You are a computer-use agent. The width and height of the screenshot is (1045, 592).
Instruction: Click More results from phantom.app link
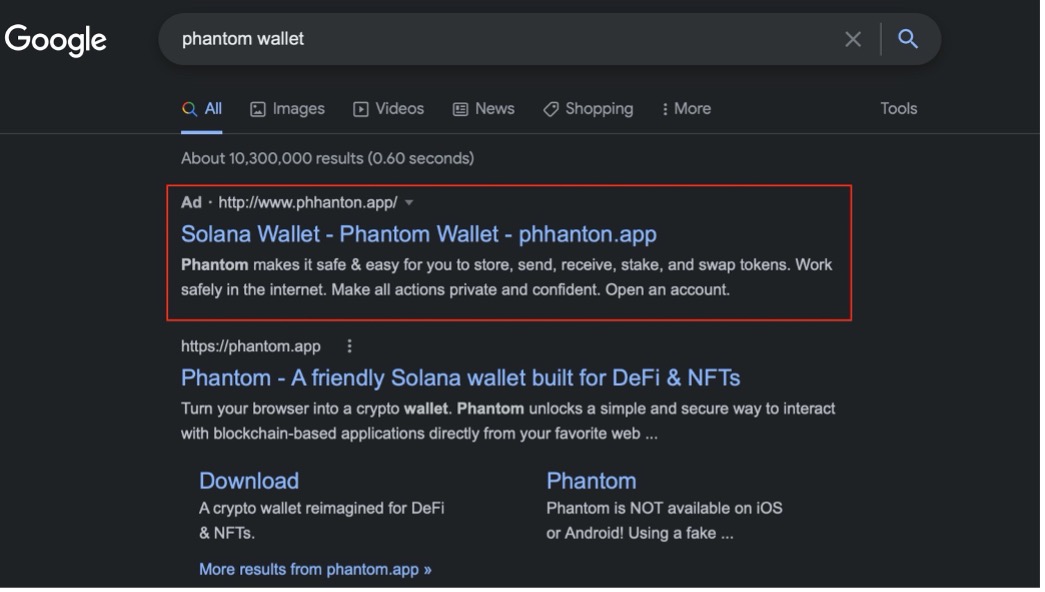click(x=315, y=569)
